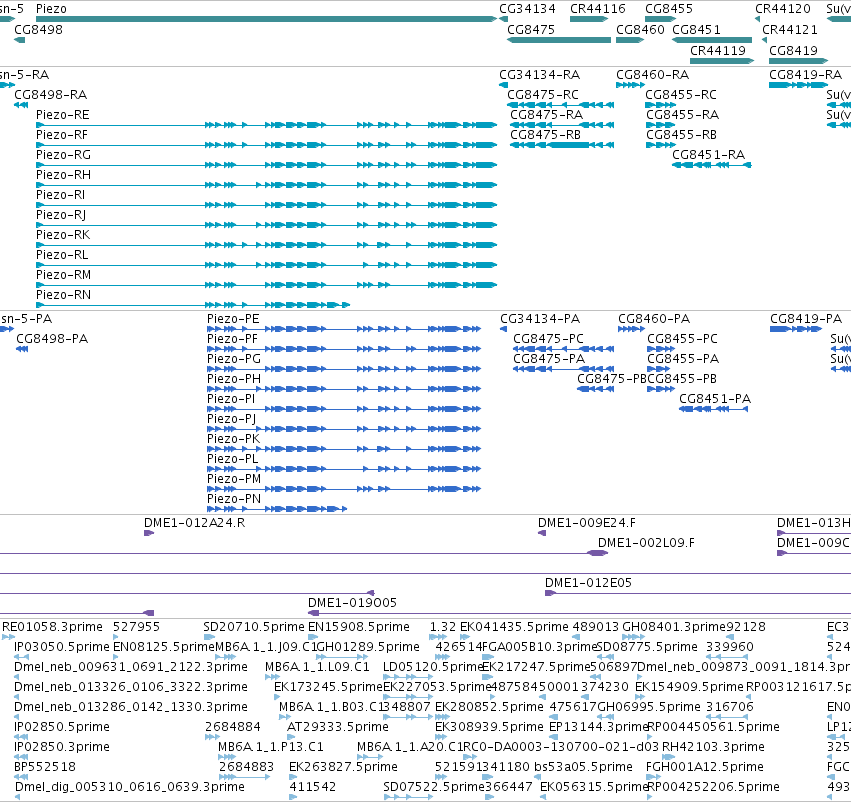
Task: Select the CG34134-PA protein label
Action: (540, 319)
